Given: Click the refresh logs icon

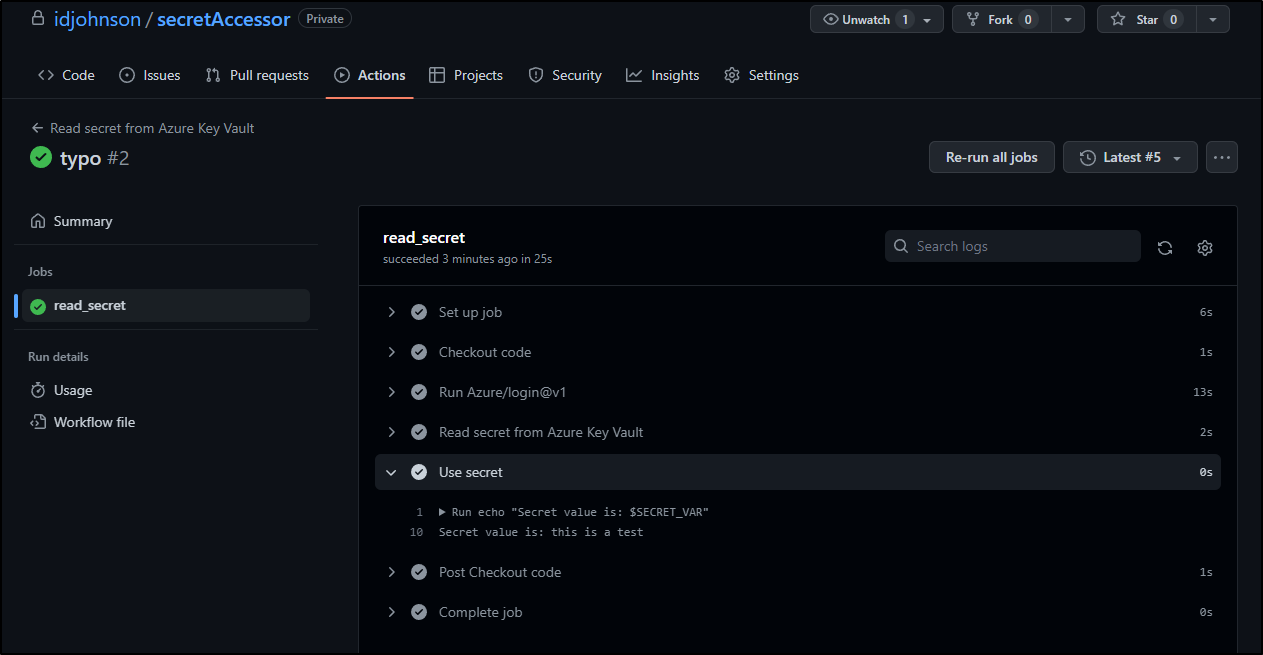Looking at the screenshot, I should click(1165, 248).
